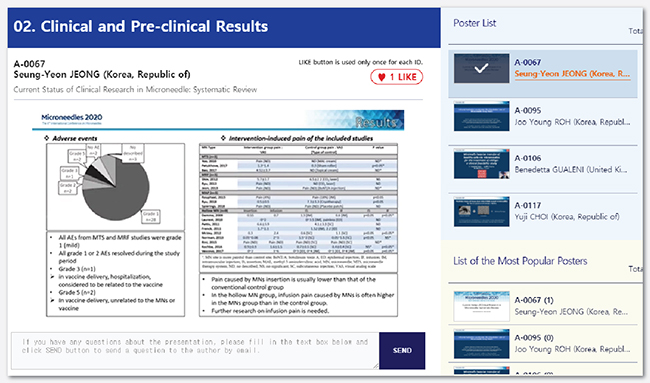Click A-0067 poster ID in main panel

coord(29,64)
